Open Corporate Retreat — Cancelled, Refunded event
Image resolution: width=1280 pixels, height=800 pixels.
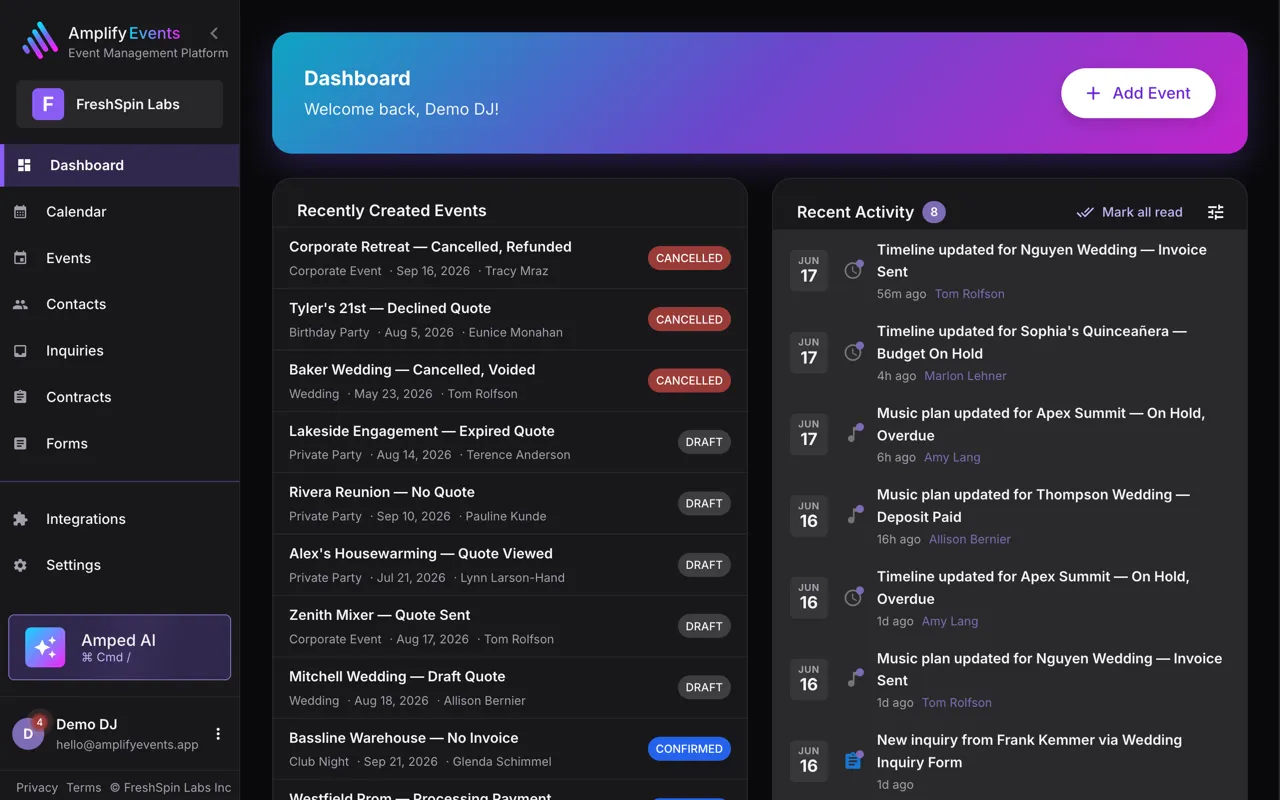click(x=510, y=258)
